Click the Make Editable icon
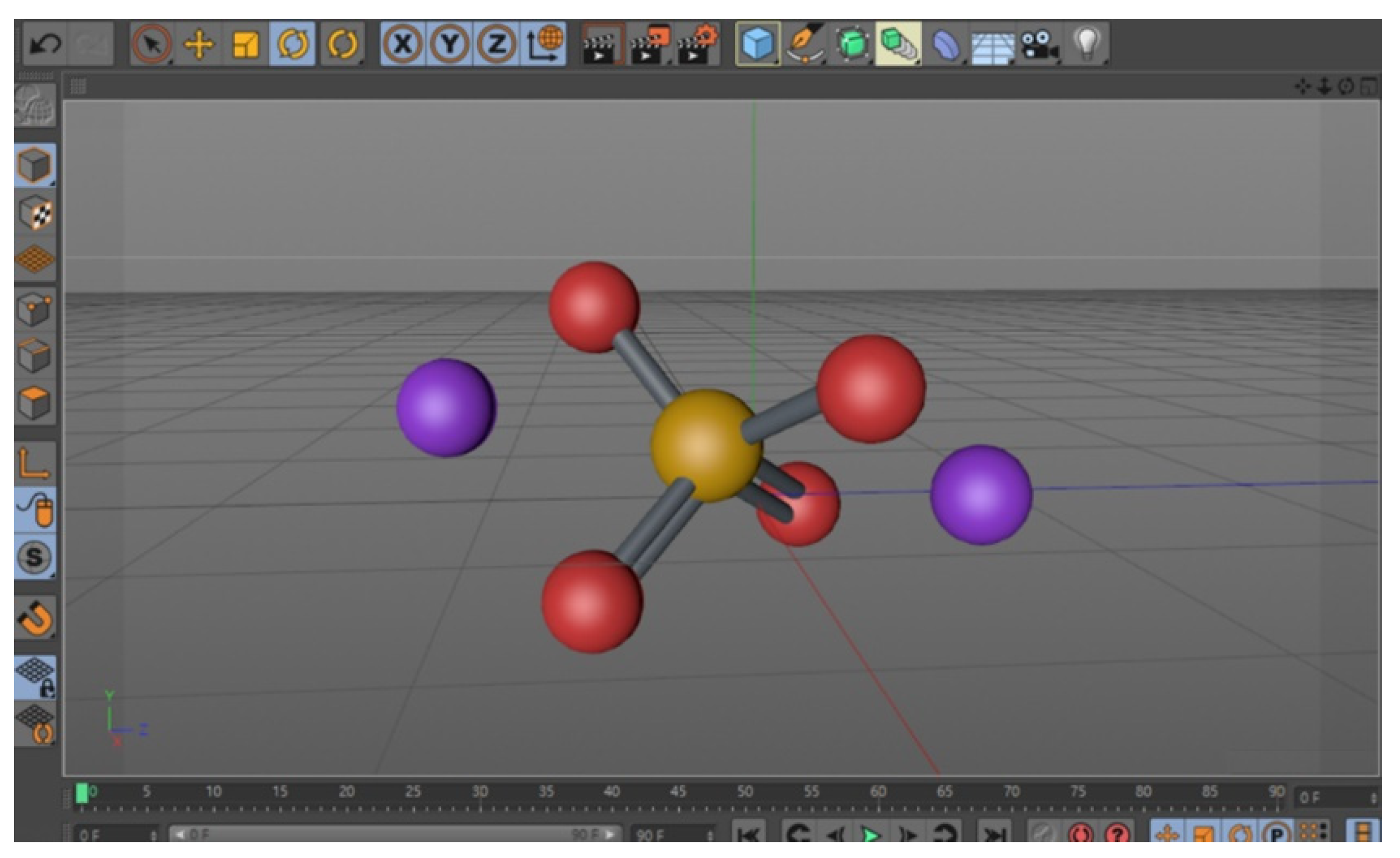This screenshot has height=858, width=1400. tap(35, 106)
